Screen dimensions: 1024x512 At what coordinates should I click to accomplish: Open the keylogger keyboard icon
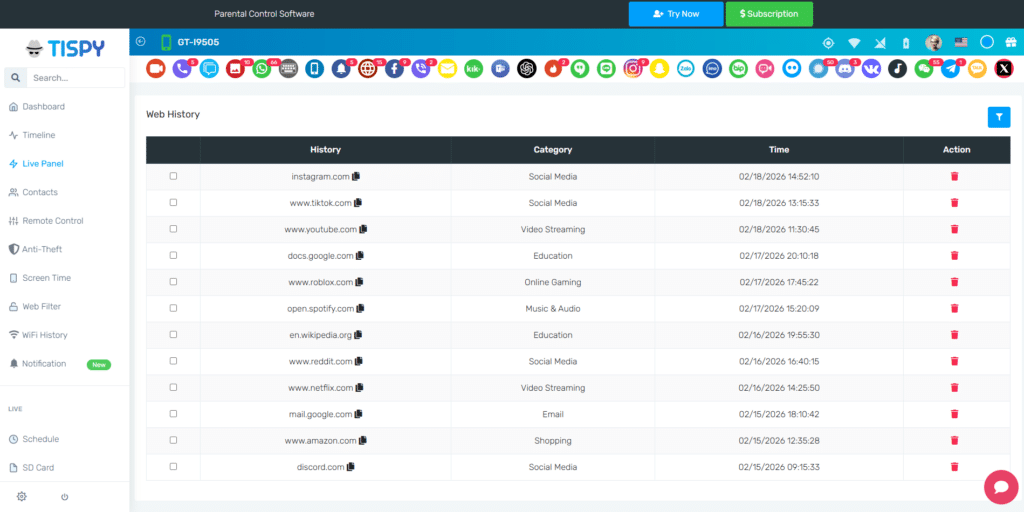pos(288,68)
